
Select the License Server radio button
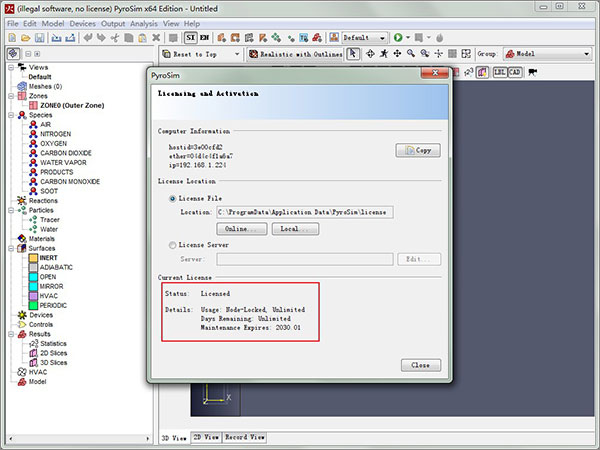172,245
